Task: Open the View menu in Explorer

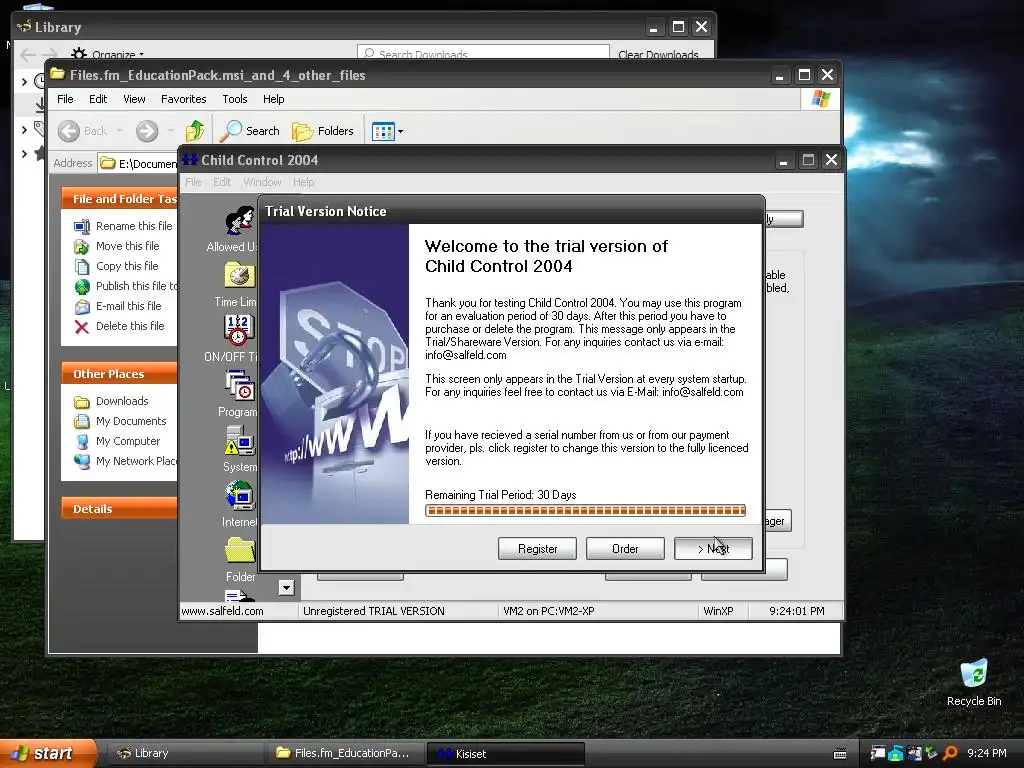Action: pos(134,99)
